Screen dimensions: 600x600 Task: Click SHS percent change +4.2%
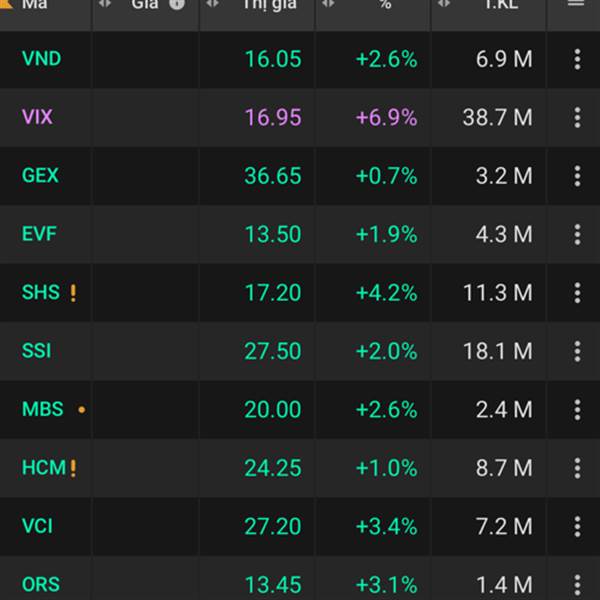coord(386,293)
